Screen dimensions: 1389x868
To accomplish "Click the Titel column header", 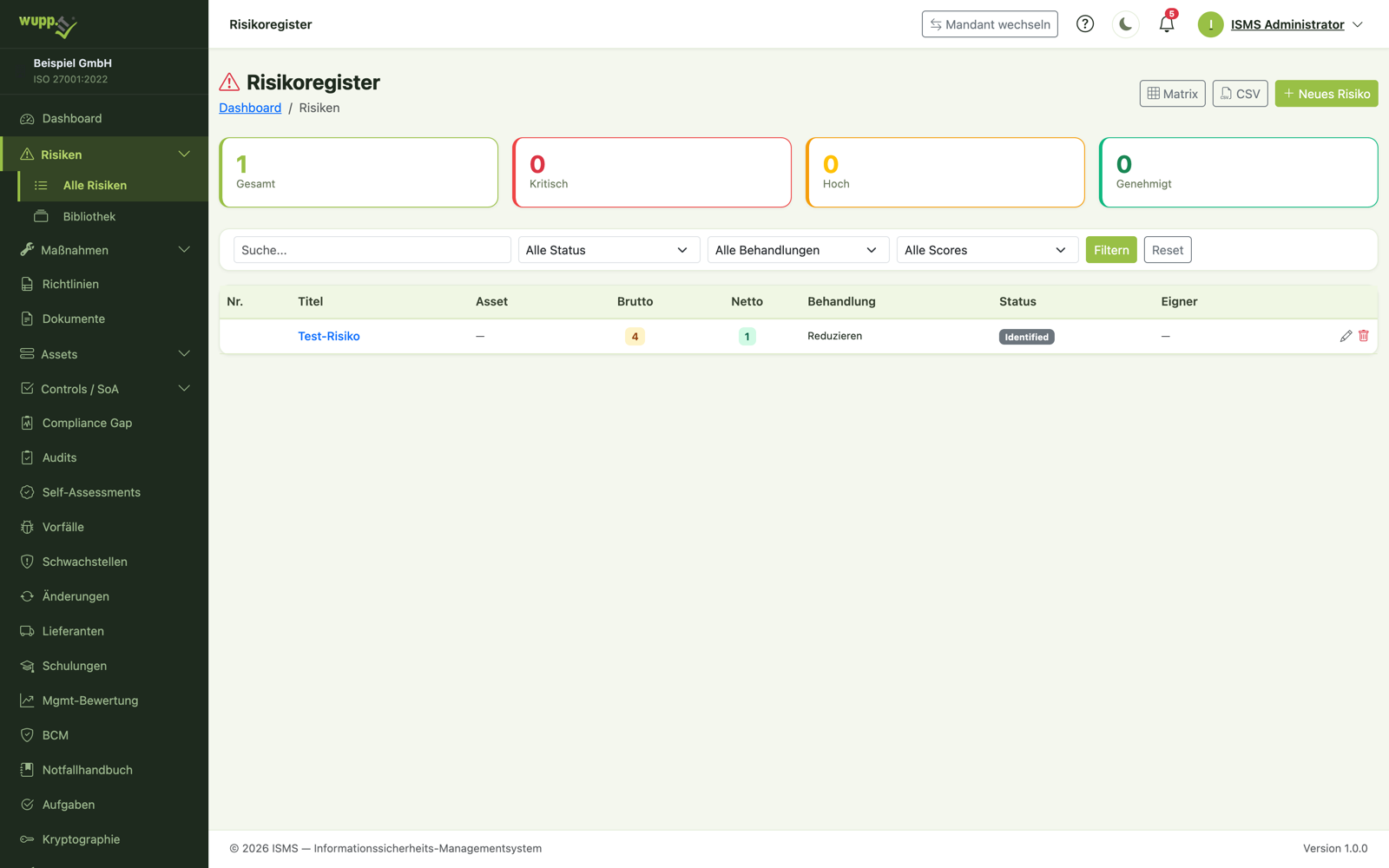I will click(x=311, y=301).
